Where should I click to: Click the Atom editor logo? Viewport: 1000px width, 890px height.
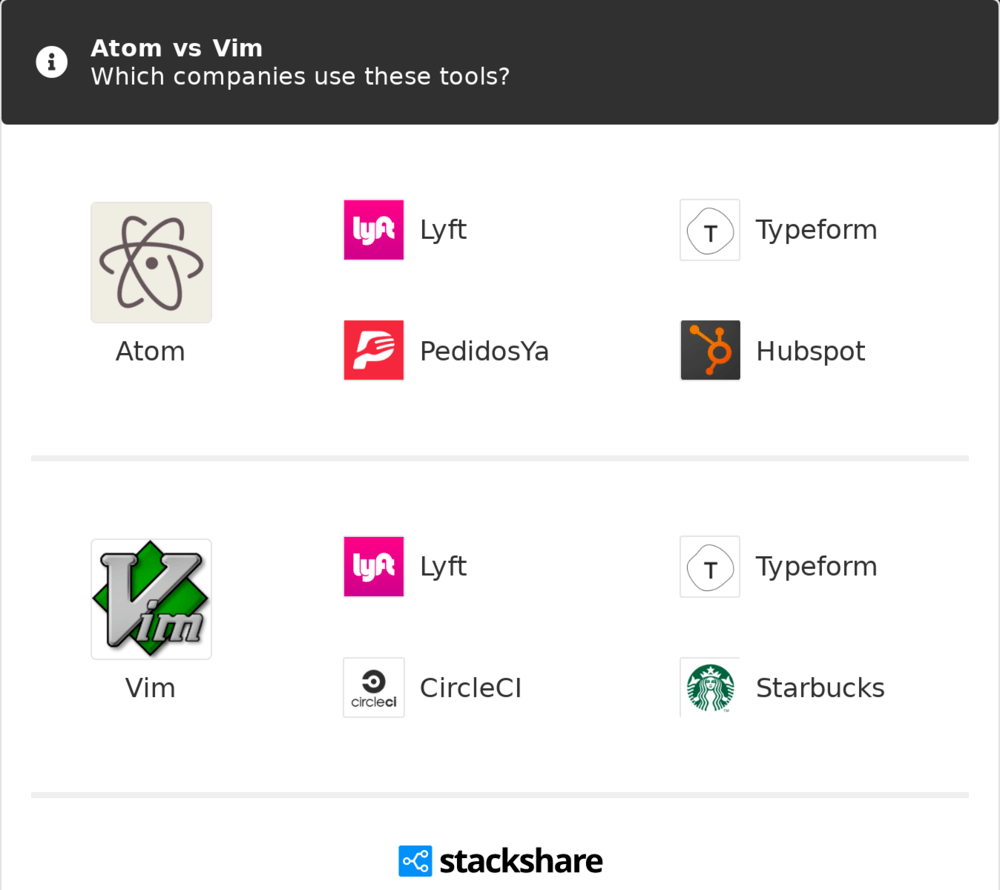click(151, 263)
